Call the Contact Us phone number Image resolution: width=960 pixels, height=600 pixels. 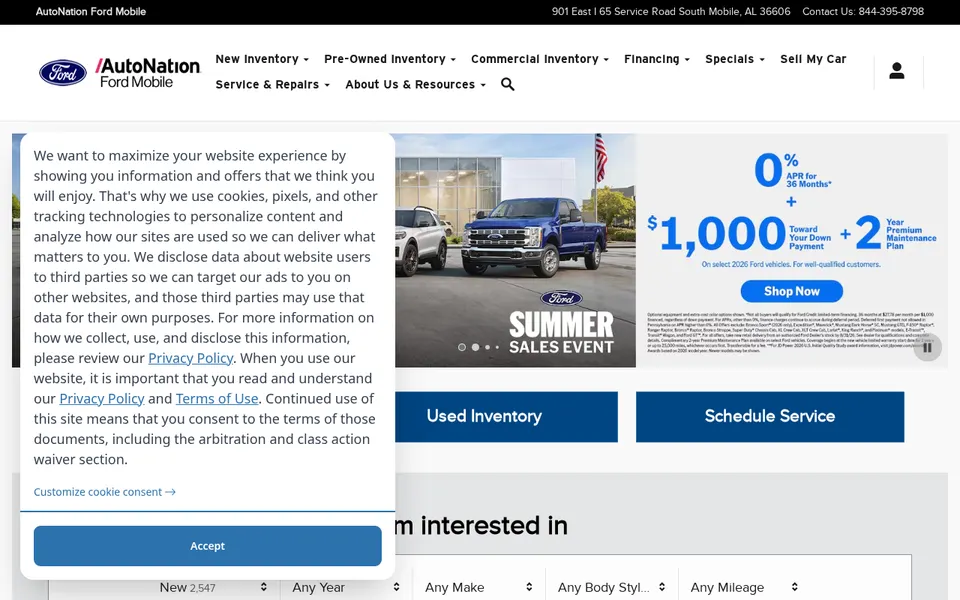(891, 12)
